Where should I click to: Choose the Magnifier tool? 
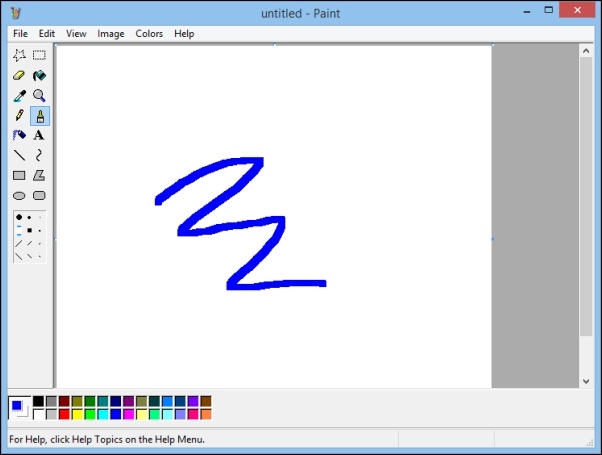click(x=39, y=96)
